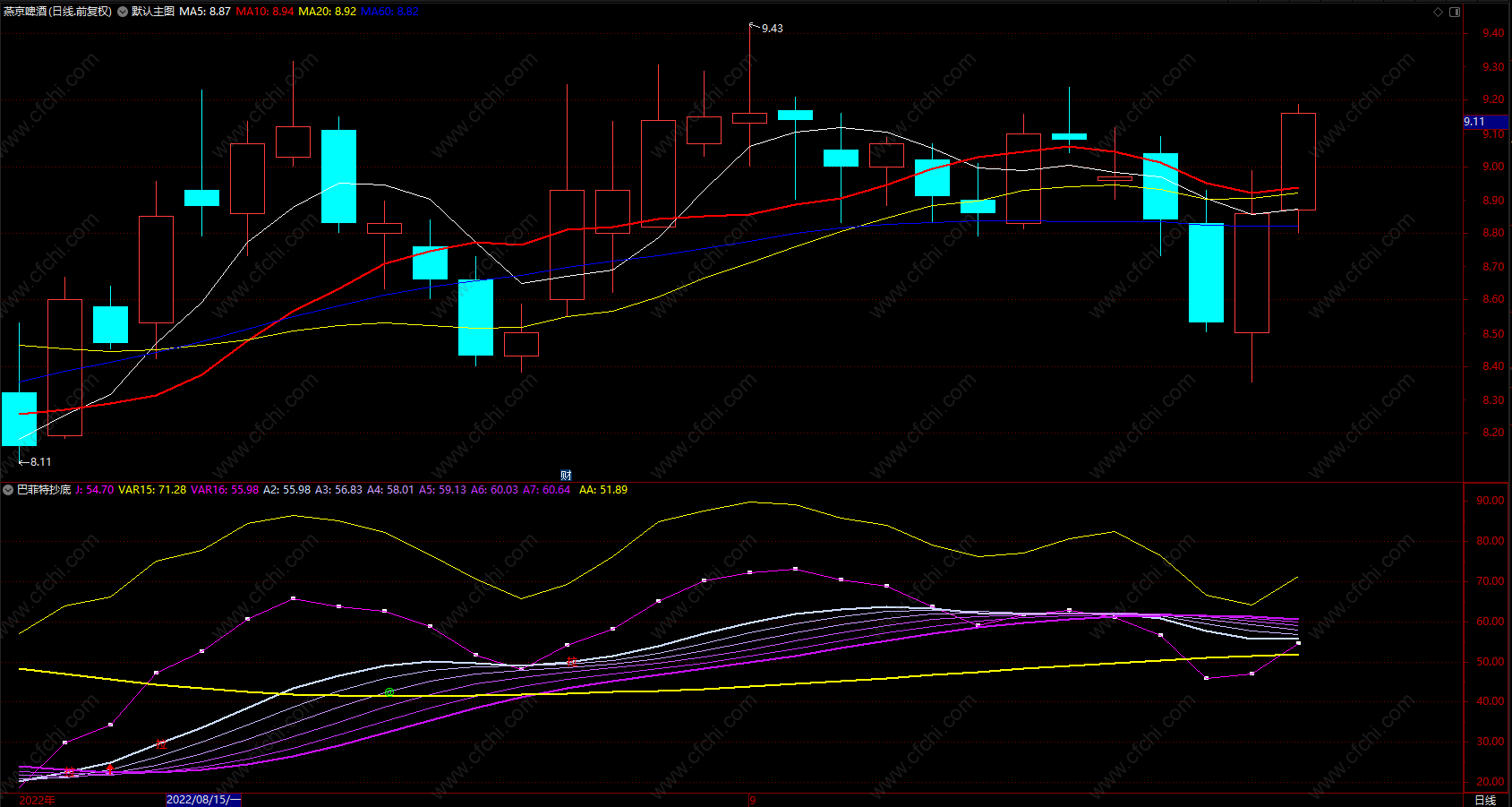Toggle the side panel icon at top-right
The width and height of the screenshot is (1512, 807).
coord(1455,12)
